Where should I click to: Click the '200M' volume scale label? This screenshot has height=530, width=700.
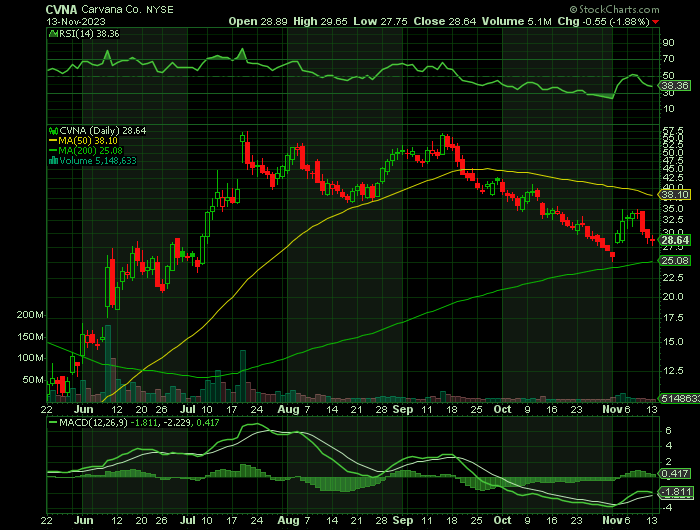point(30,315)
